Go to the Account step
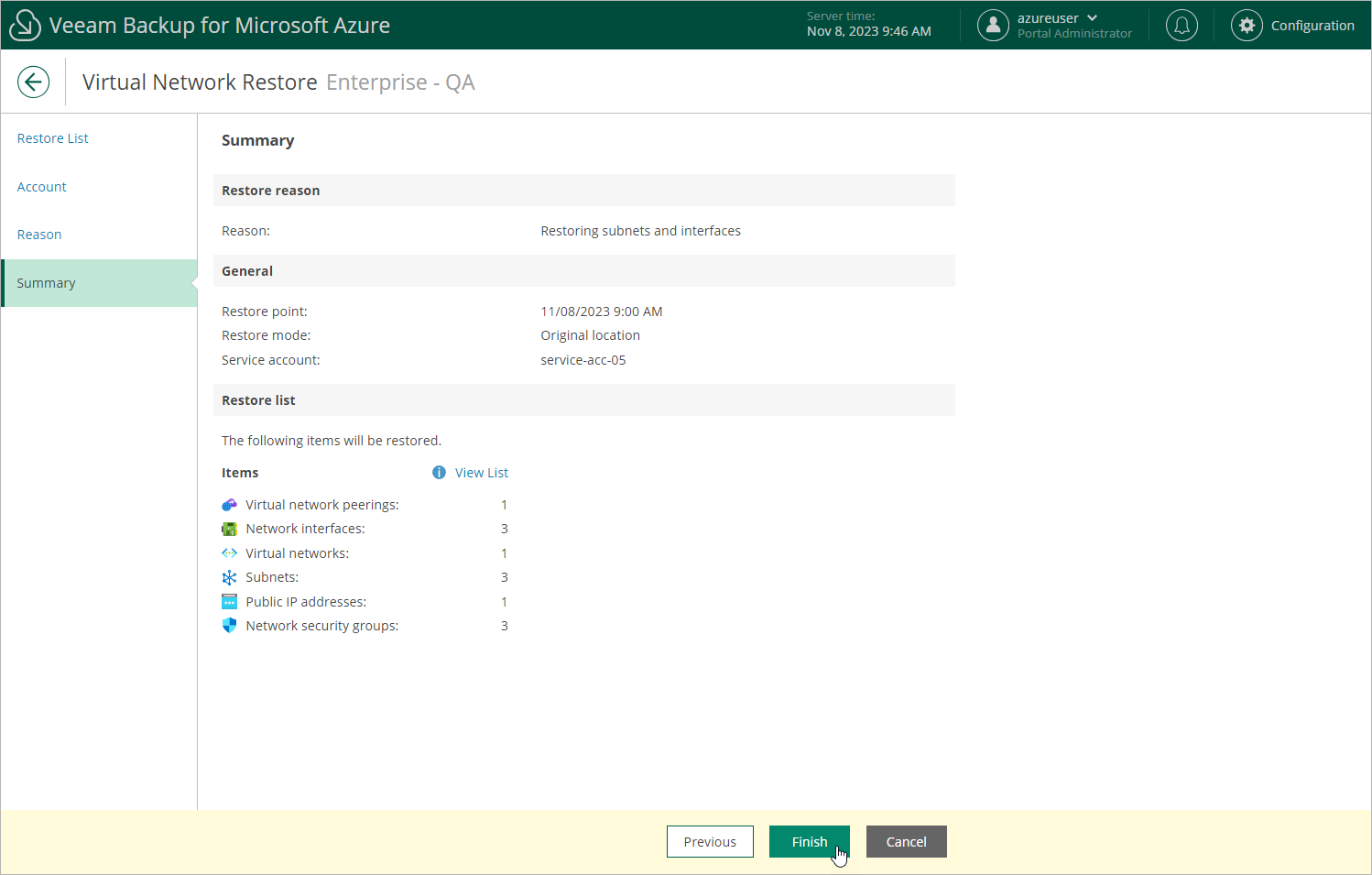Screen dimensions: 1372x875 pos(42,187)
